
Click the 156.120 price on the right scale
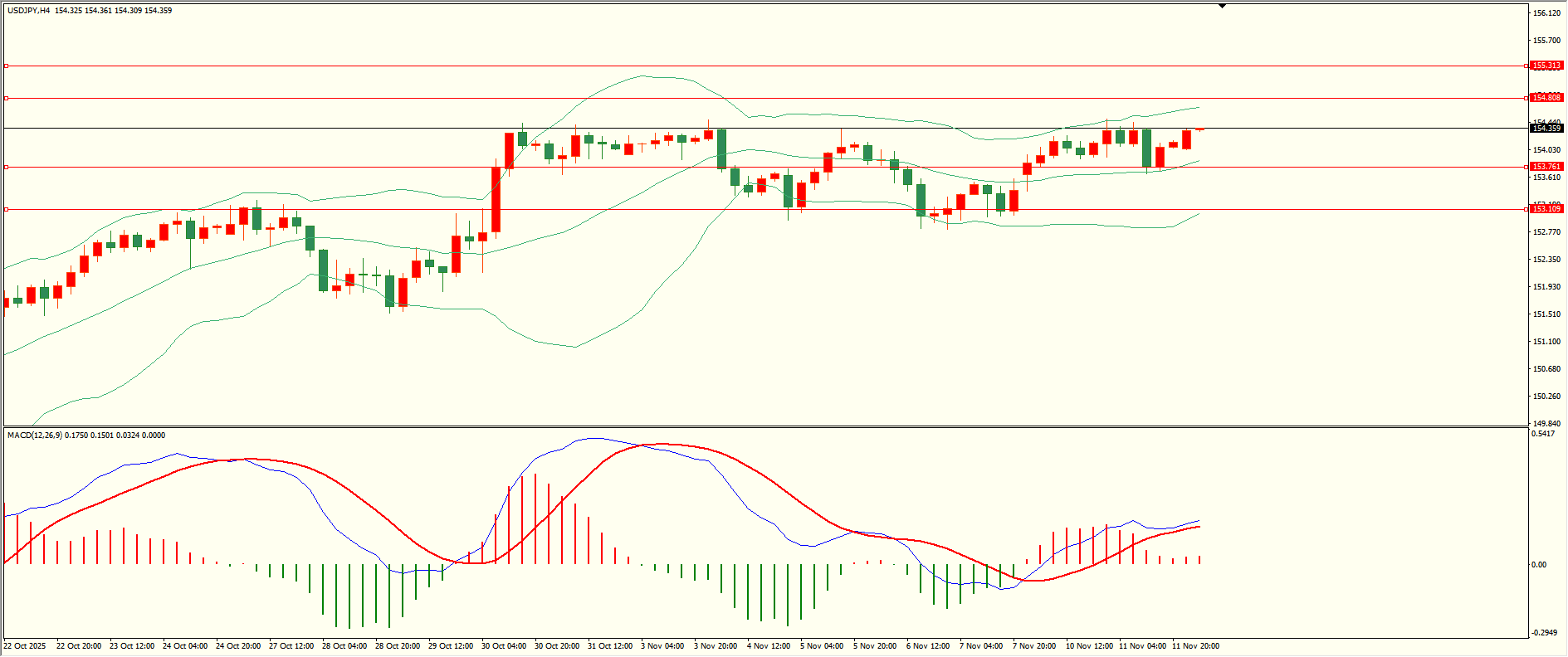pos(1546,13)
